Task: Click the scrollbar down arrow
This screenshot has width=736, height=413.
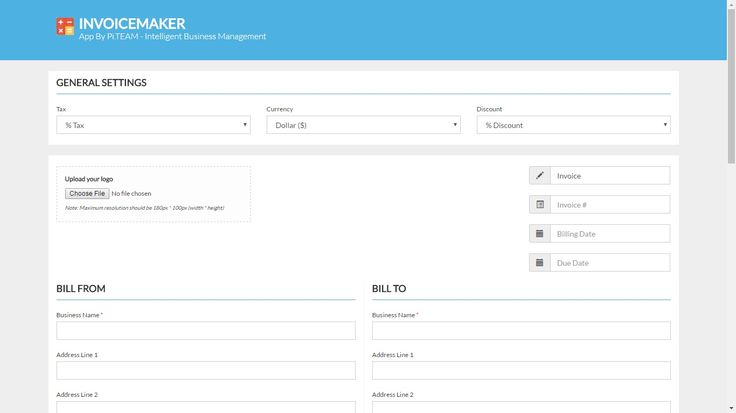Action: 731,409
